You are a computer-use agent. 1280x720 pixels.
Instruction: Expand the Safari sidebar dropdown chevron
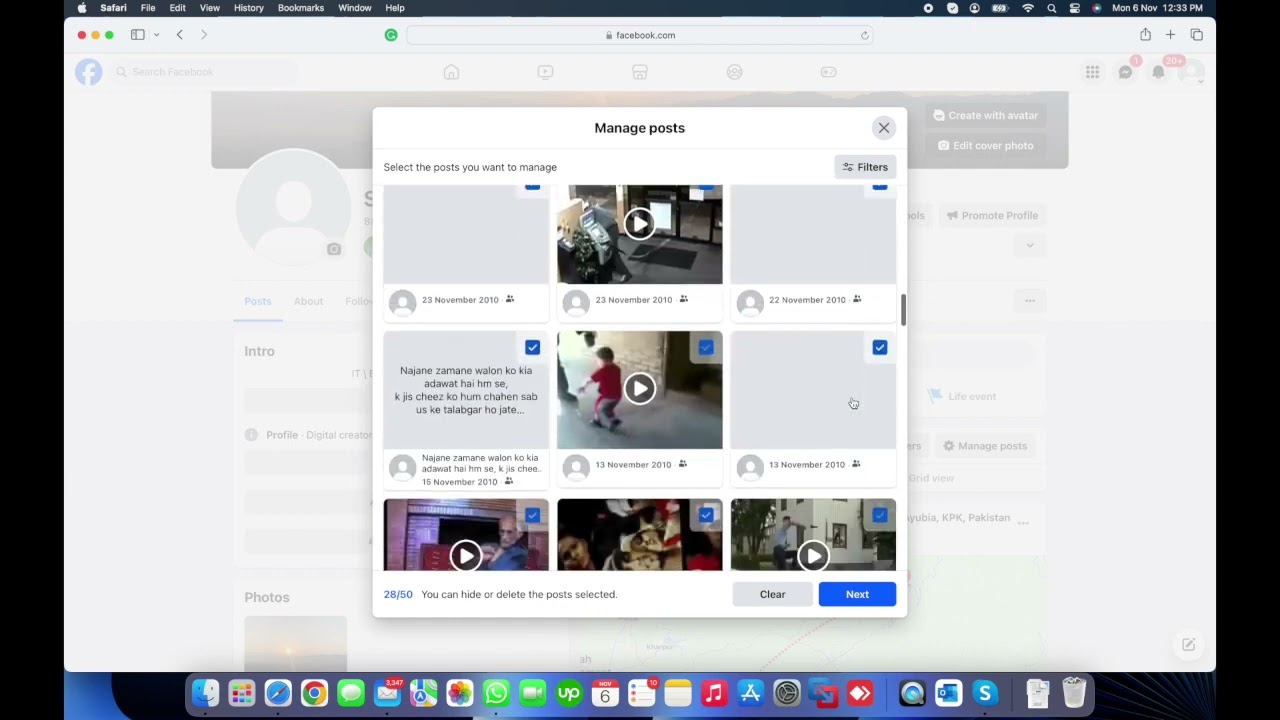point(156,35)
